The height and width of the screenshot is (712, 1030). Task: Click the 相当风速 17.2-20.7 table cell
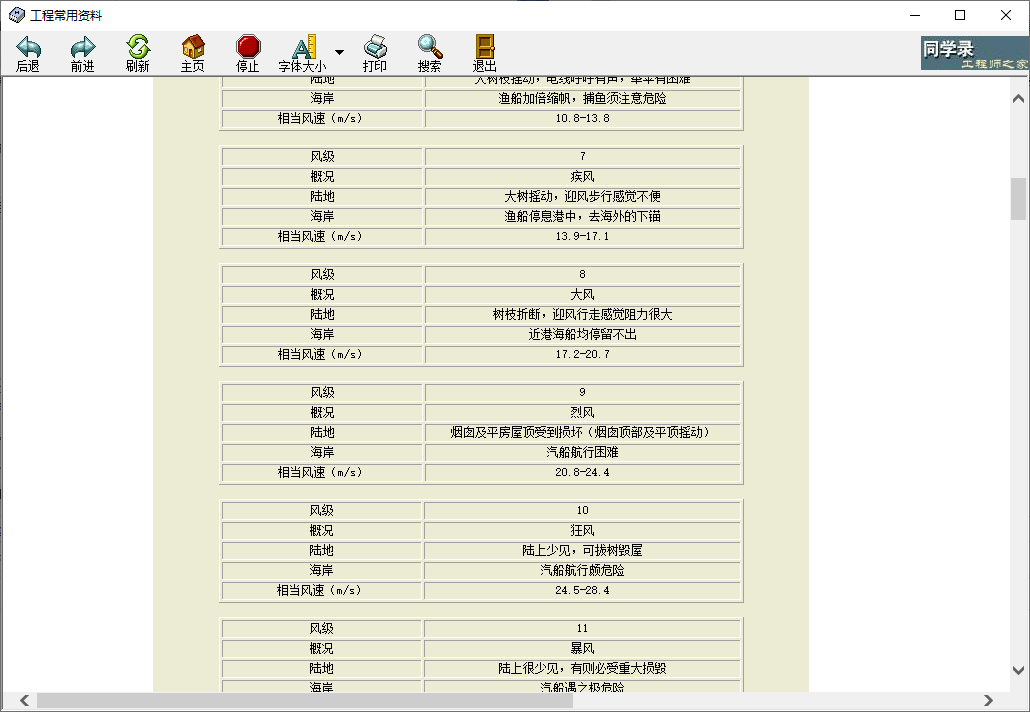coord(583,353)
